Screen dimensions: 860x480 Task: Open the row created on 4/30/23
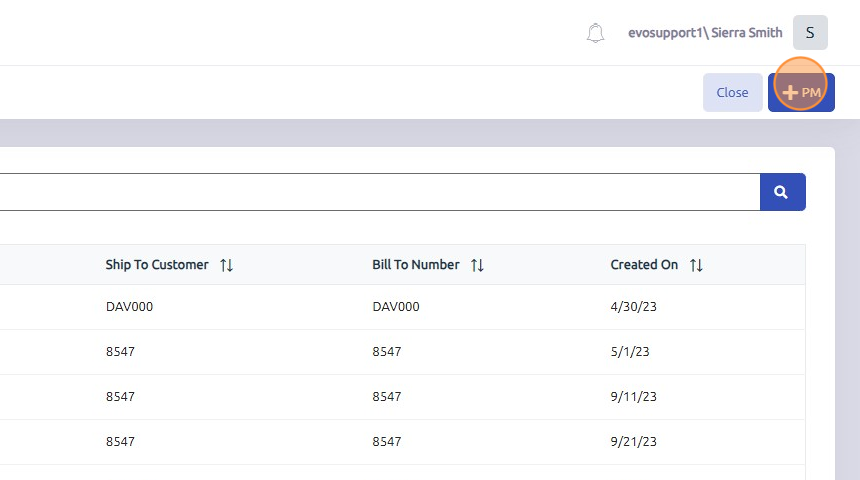[403, 307]
